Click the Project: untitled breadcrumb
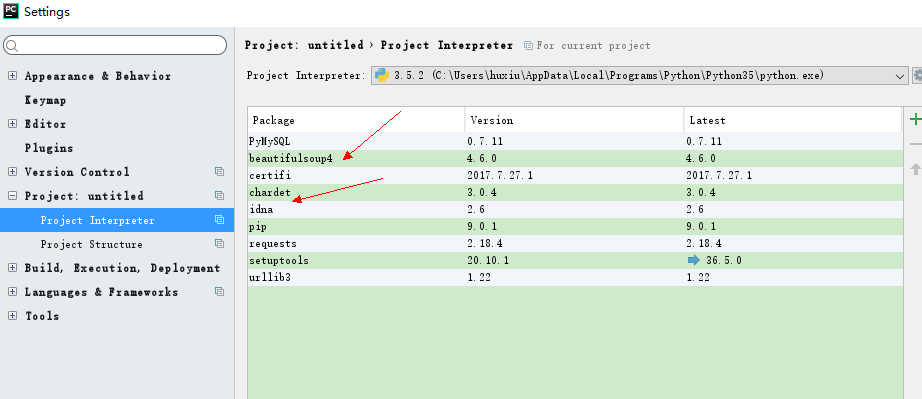Screen dimensions: 922x399 (304, 45)
